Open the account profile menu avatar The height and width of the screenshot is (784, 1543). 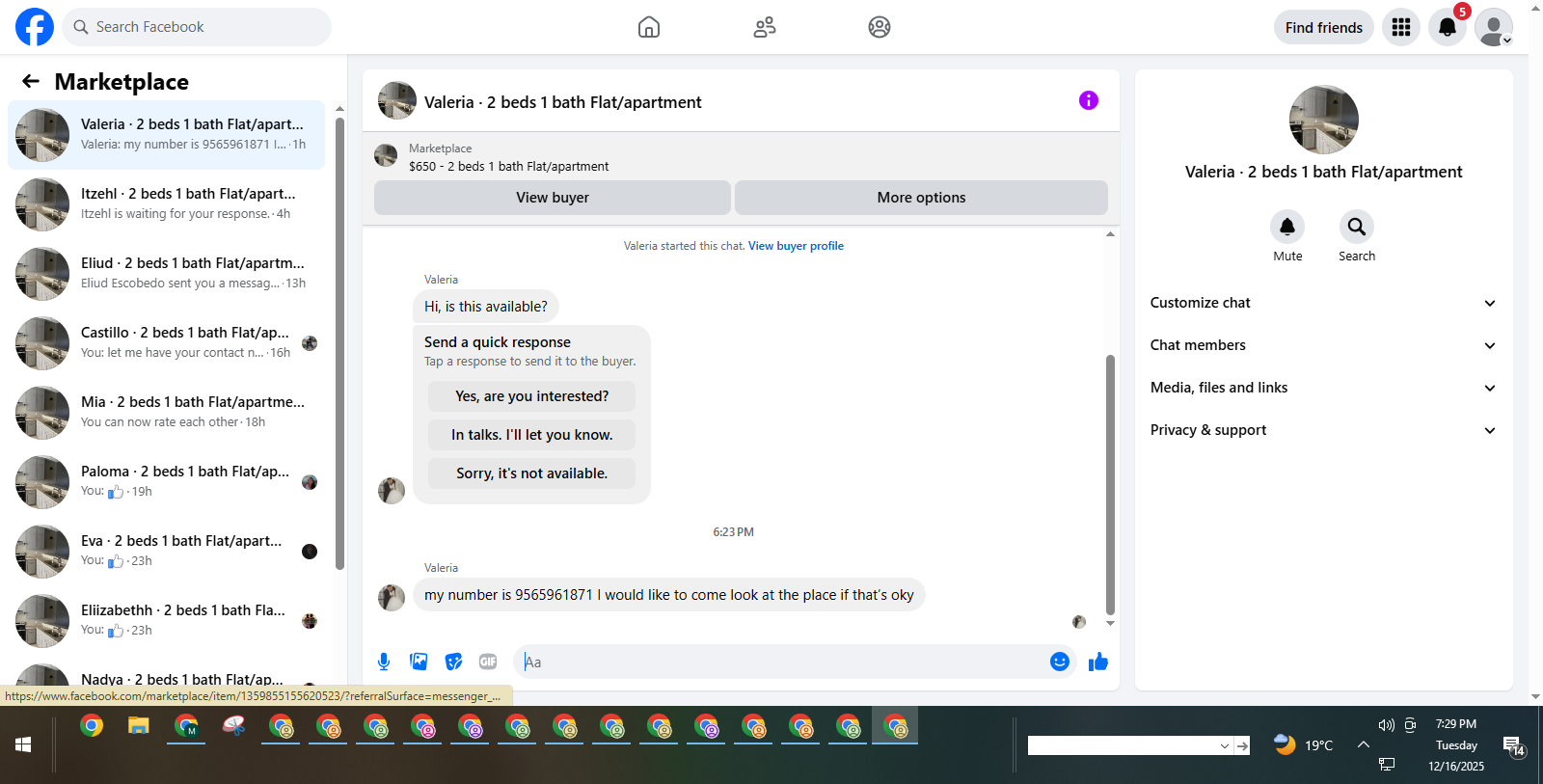[1494, 27]
